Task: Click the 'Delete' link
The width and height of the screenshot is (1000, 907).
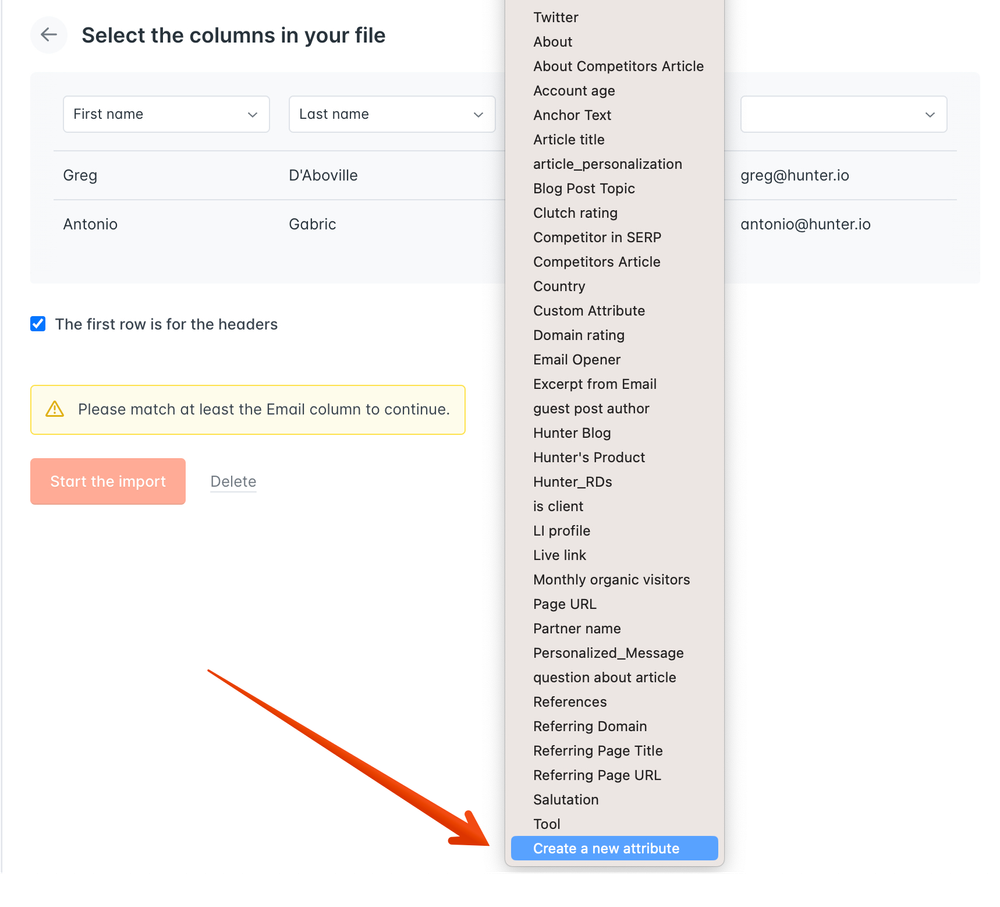Action: pos(233,481)
